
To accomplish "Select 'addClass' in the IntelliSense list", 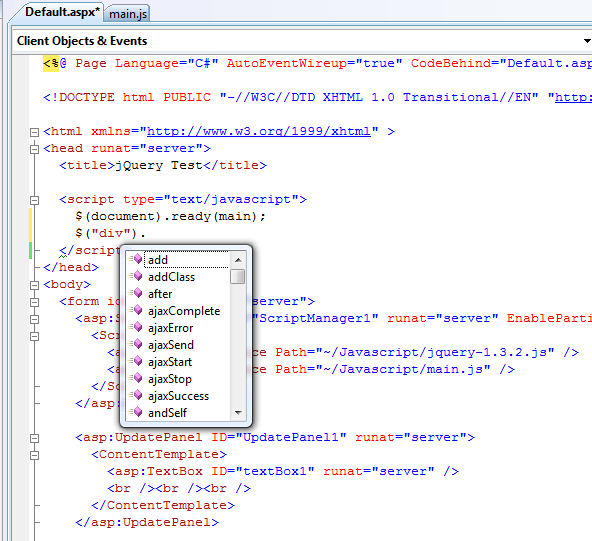I will (171, 277).
